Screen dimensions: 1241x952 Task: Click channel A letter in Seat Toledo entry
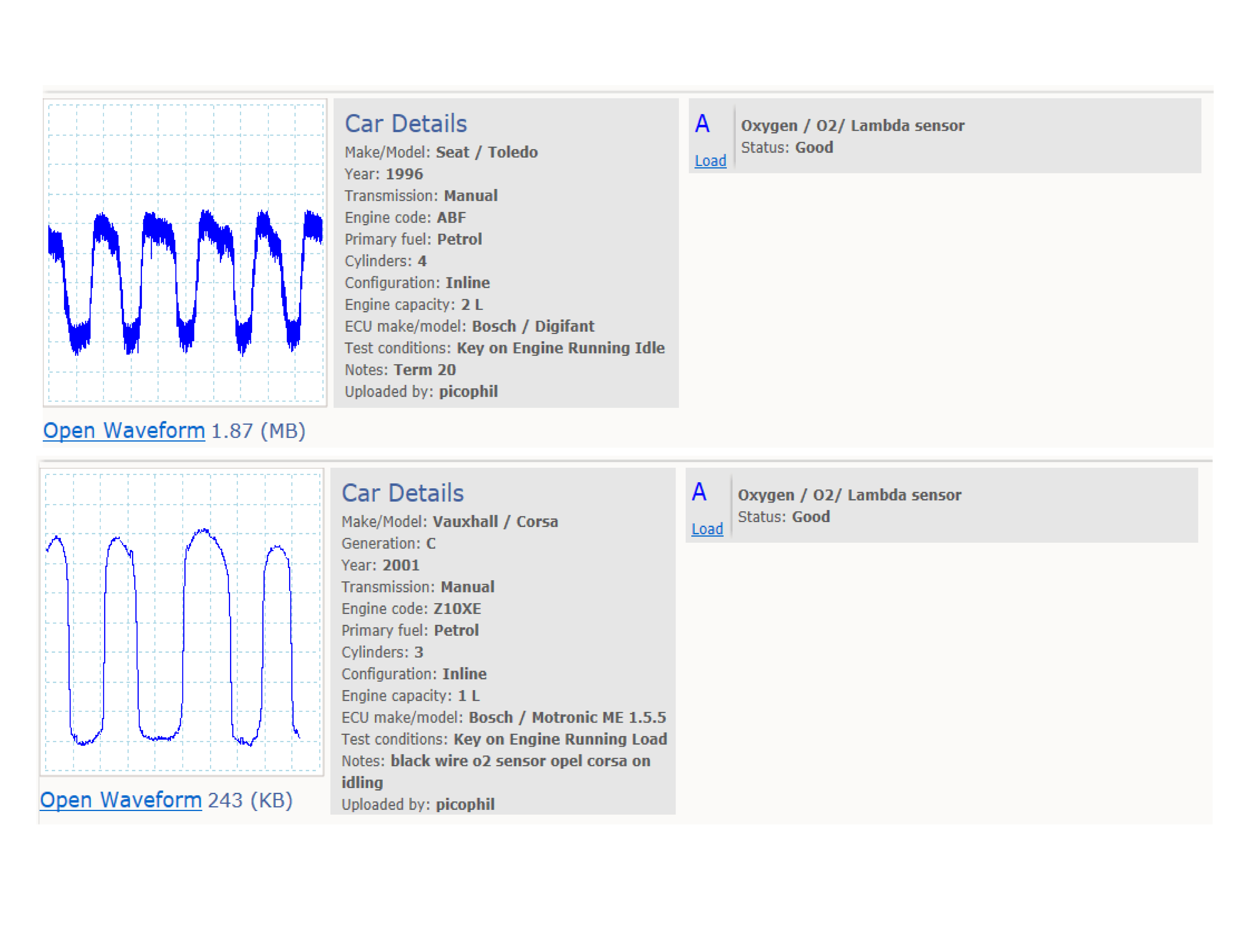[702, 124]
